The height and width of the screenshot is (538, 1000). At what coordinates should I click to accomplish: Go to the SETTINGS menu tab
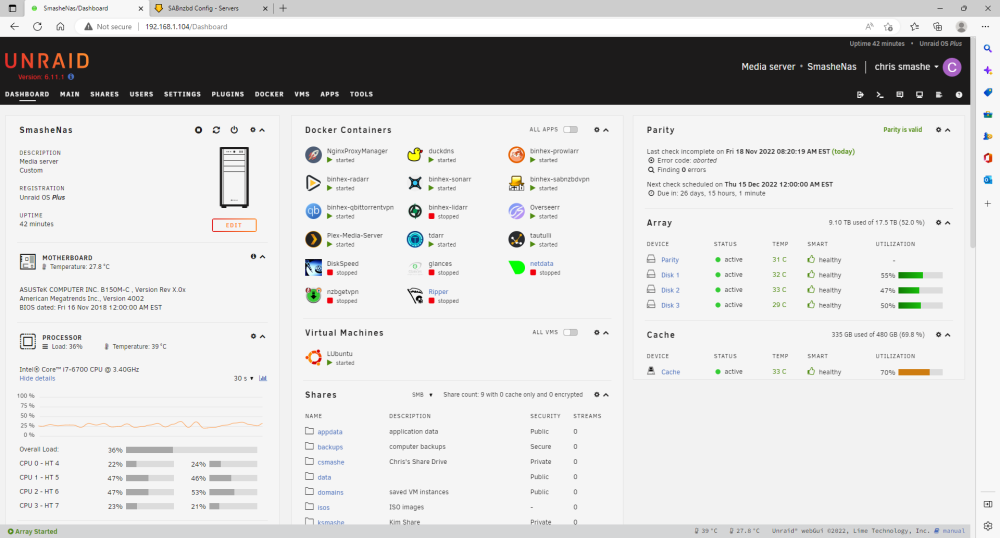pyautogui.click(x=182, y=94)
